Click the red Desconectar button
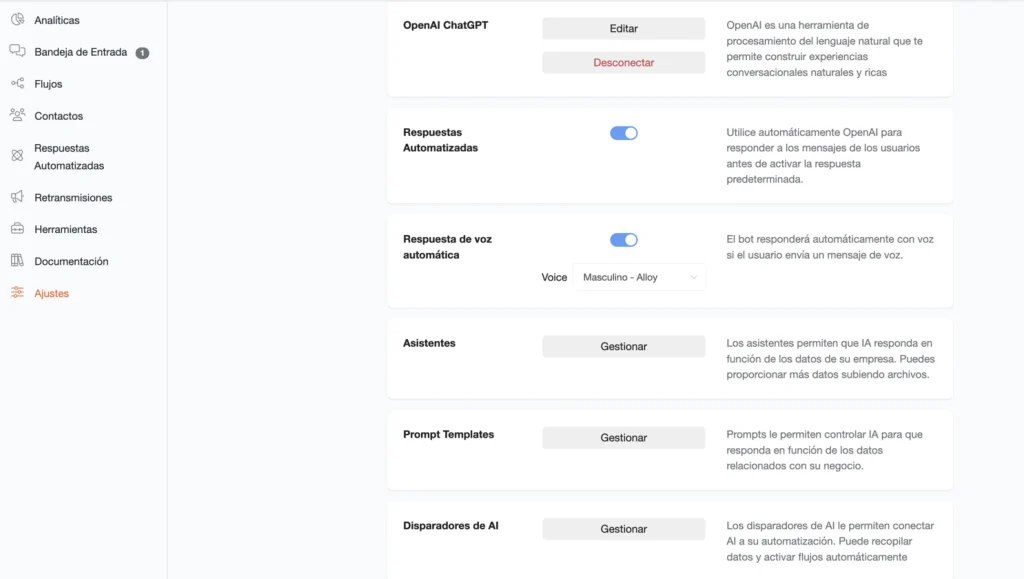Viewport: 1024px width, 579px height. coord(624,63)
